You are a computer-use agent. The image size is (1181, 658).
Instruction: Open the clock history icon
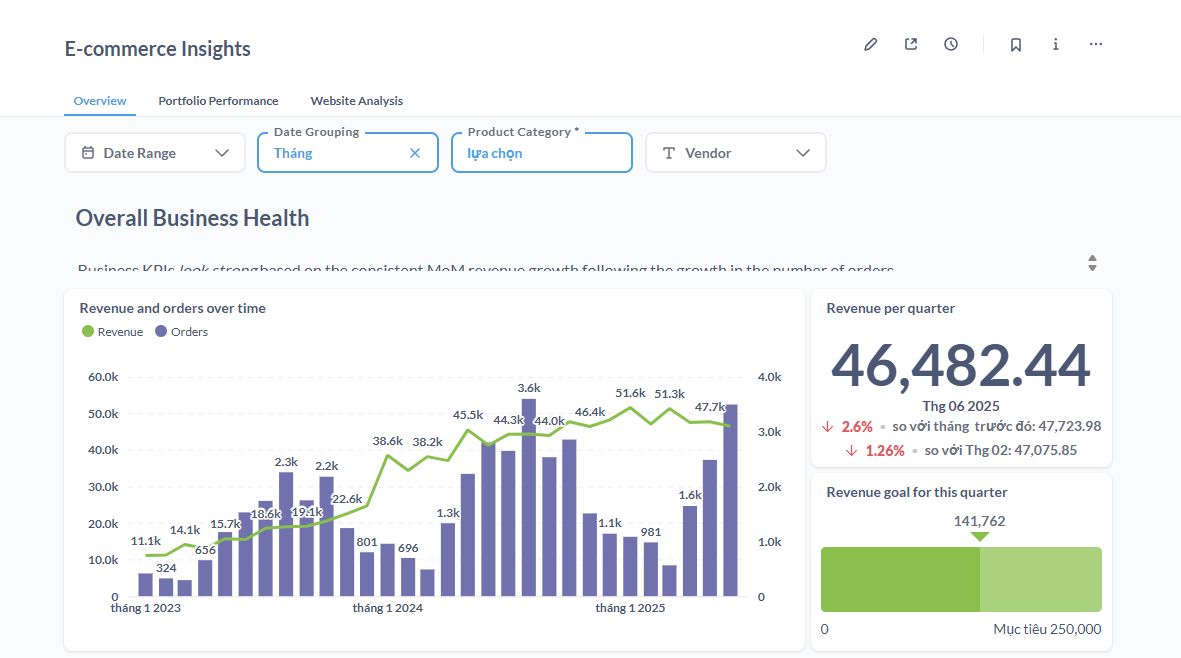coord(951,45)
